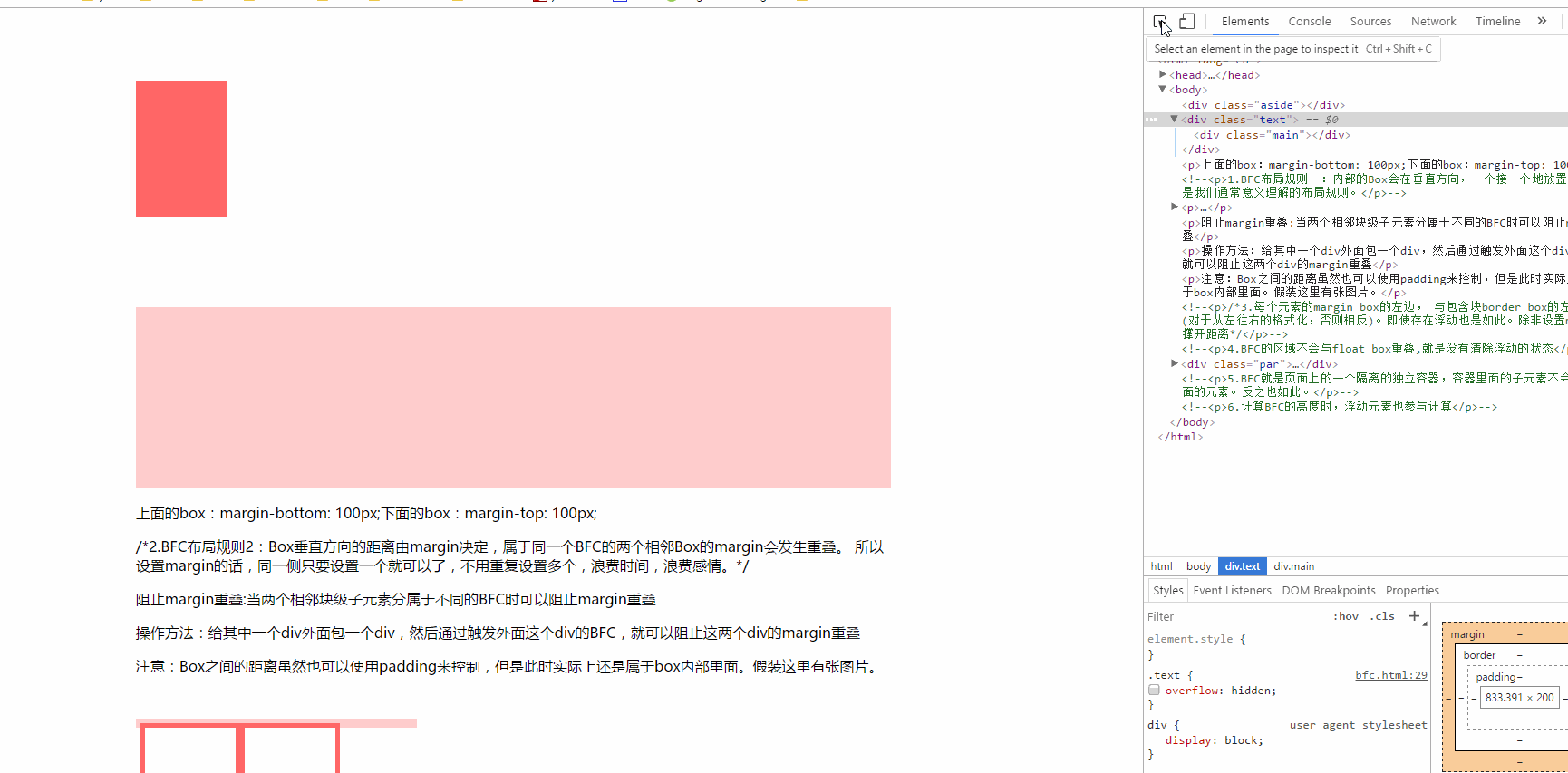This screenshot has width=1568, height=773.
Task: Expand the head node in DOM tree
Action: pos(1162,74)
